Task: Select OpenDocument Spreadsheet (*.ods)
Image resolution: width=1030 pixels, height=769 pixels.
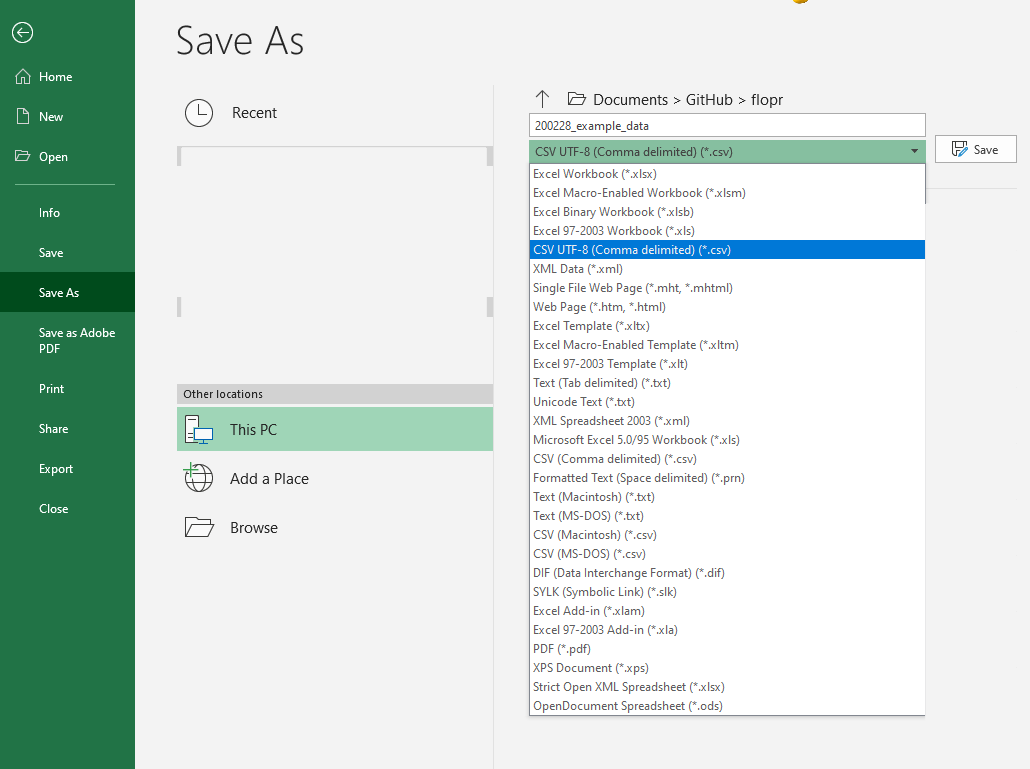Action: [x=727, y=707]
